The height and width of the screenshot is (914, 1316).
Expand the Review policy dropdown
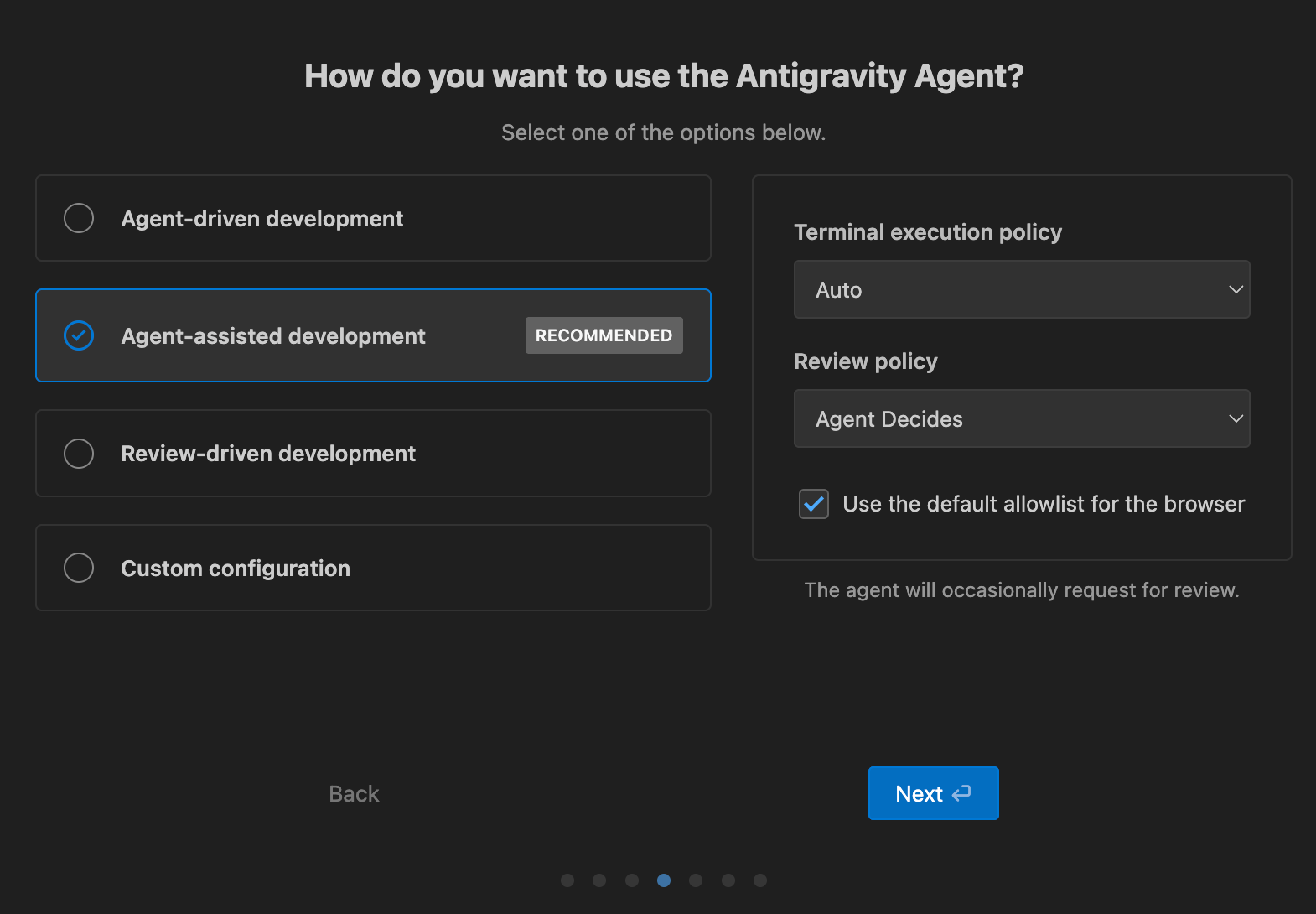1021,418
